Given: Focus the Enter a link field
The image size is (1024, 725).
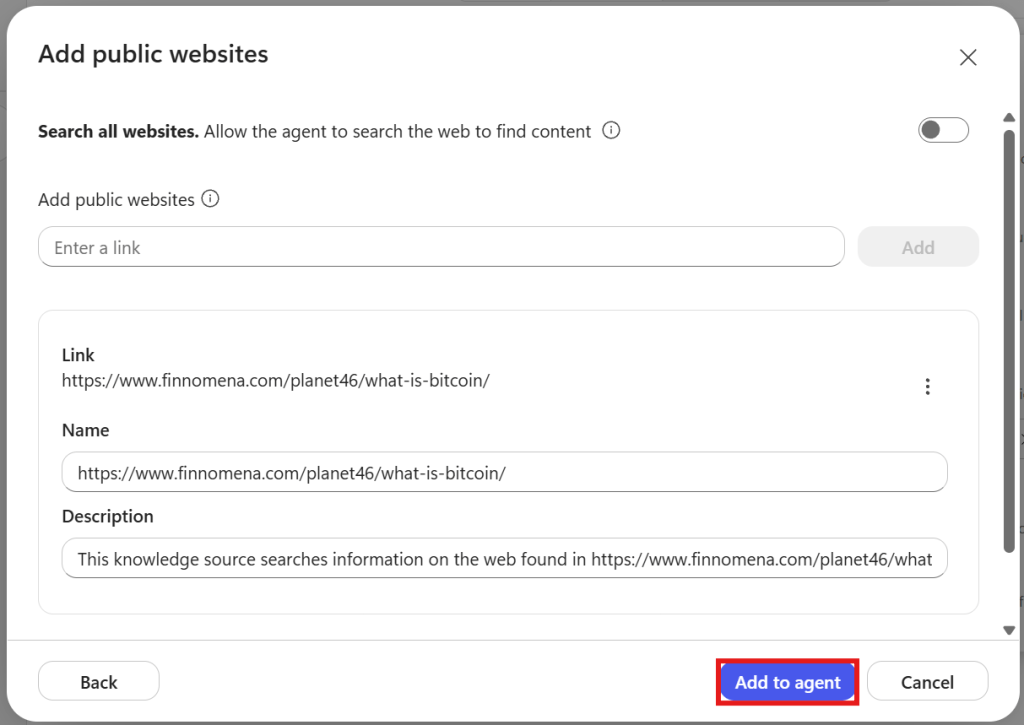Looking at the screenshot, I should [x=441, y=247].
